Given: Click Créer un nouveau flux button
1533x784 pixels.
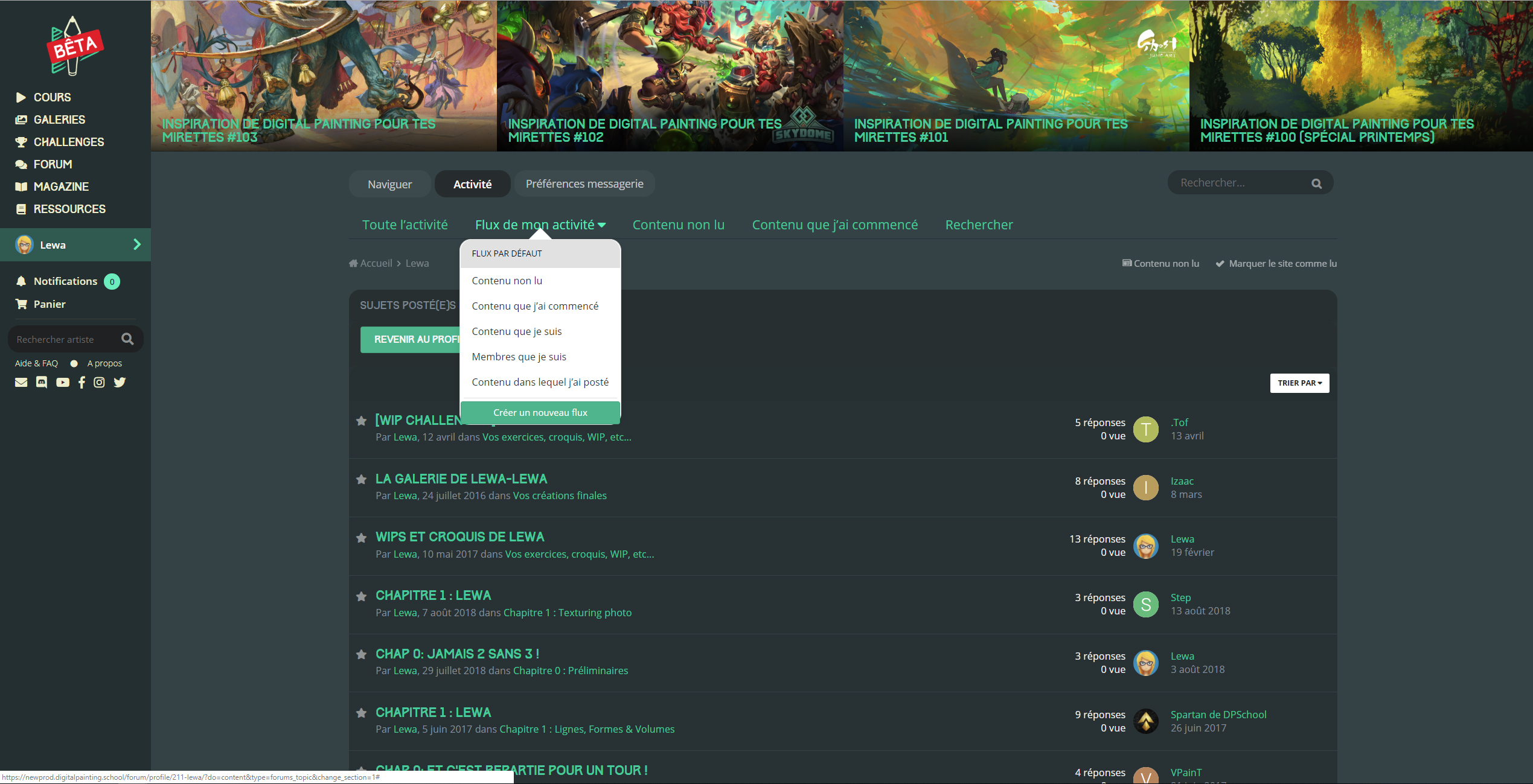Looking at the screenshot, I should pos(540,412).
